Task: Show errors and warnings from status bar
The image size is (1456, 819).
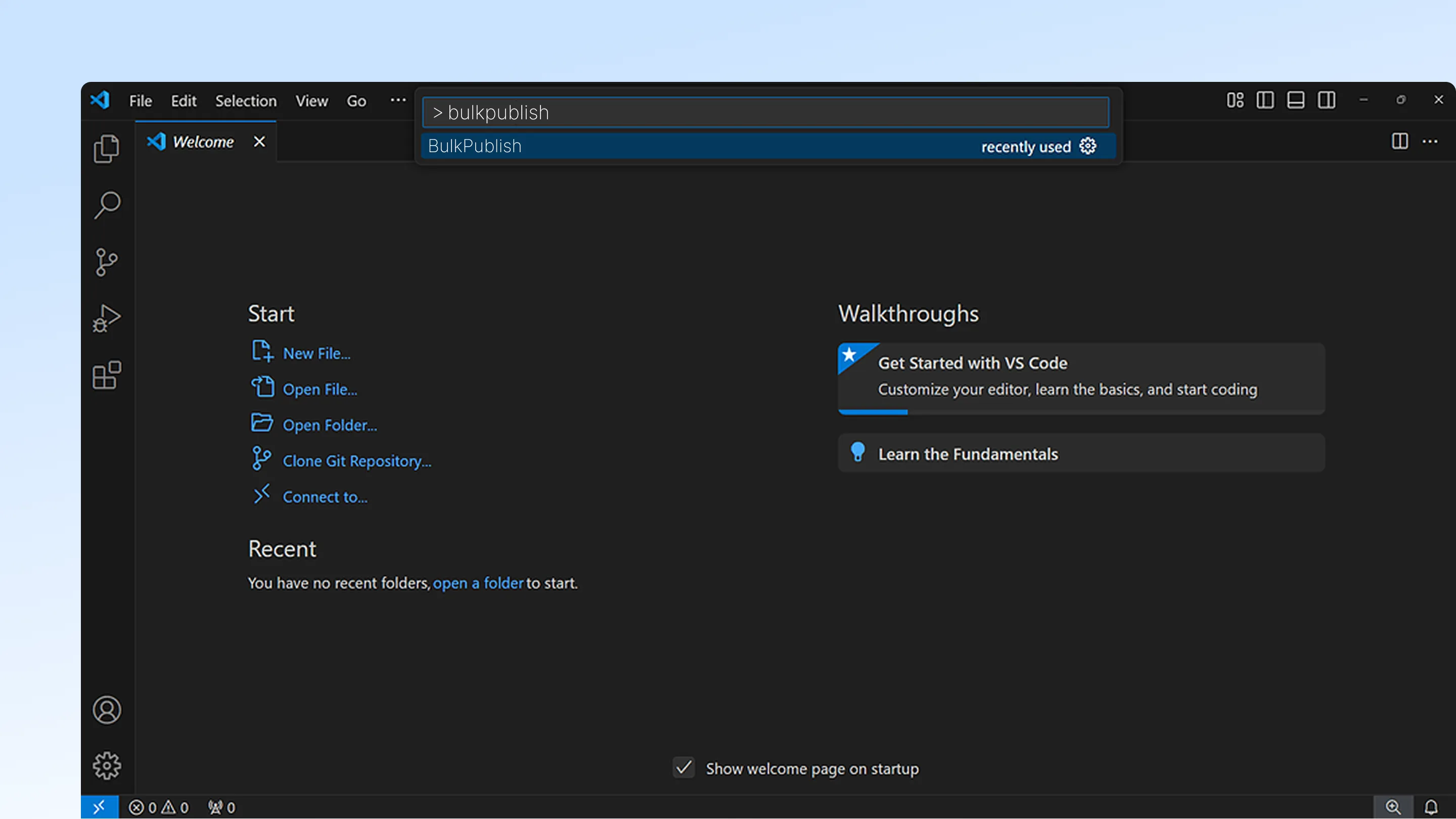Action: point(158,807)
